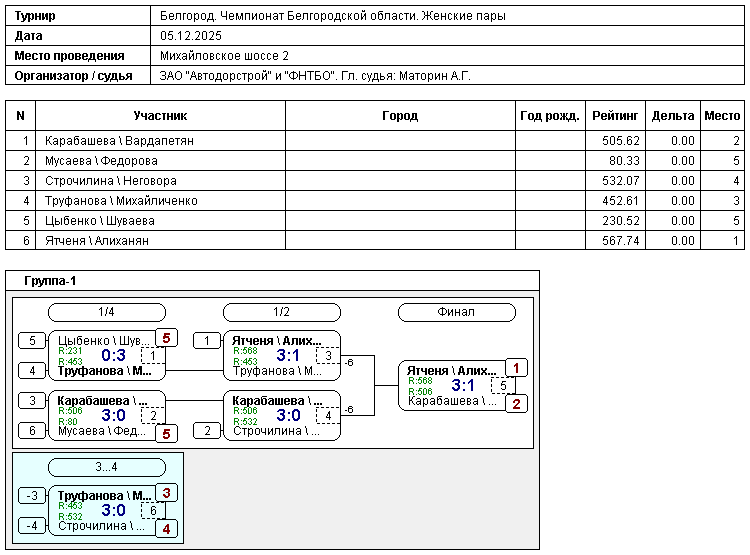
Task: Click dashed match number 5 in final
Action: click(x=504, y=386)
